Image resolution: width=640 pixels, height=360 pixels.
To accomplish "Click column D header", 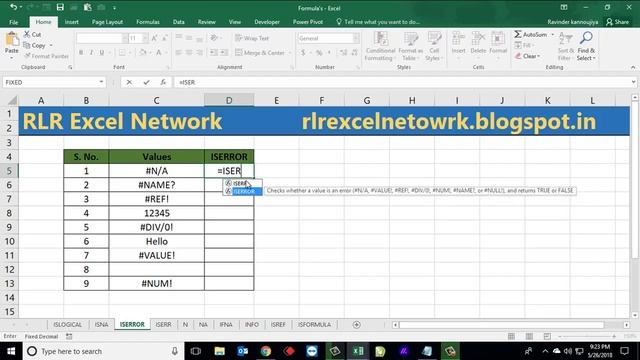I will 229,100.
